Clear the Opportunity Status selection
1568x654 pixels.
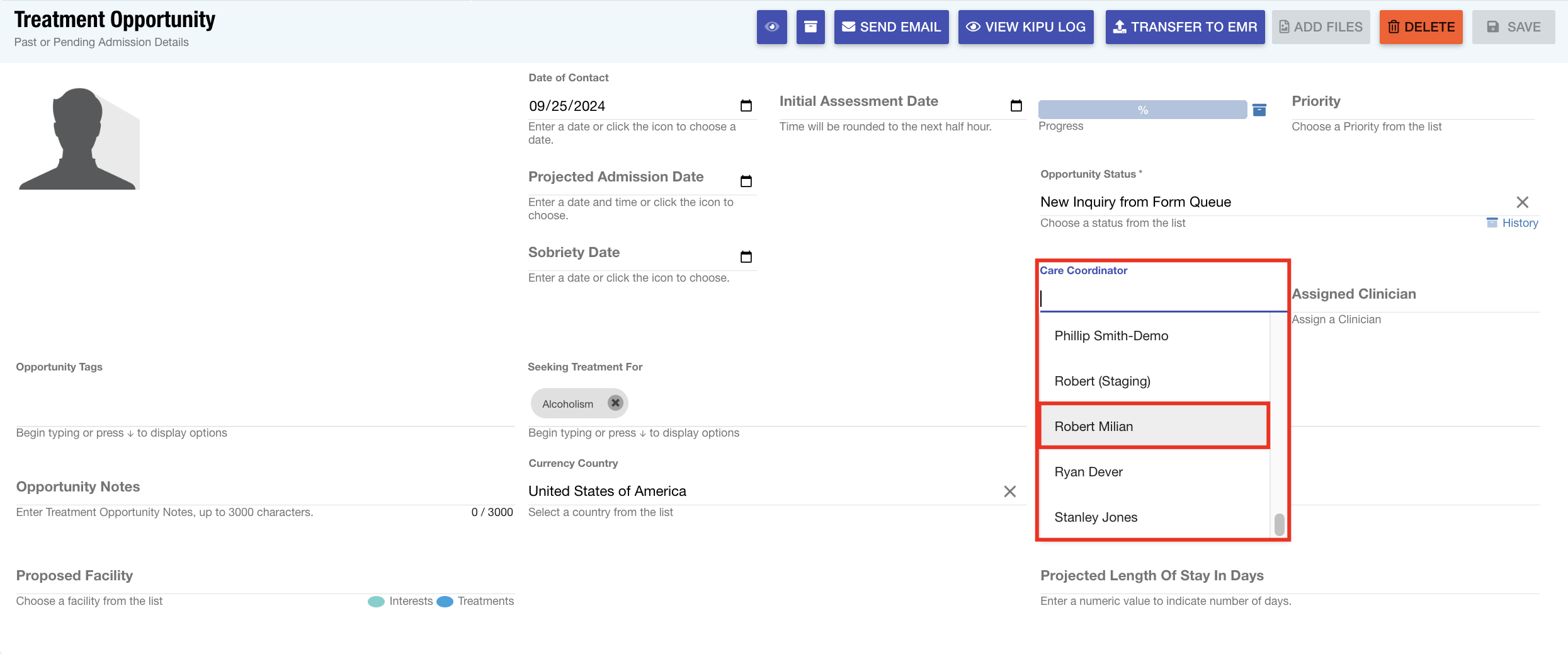coord(1522,202)
